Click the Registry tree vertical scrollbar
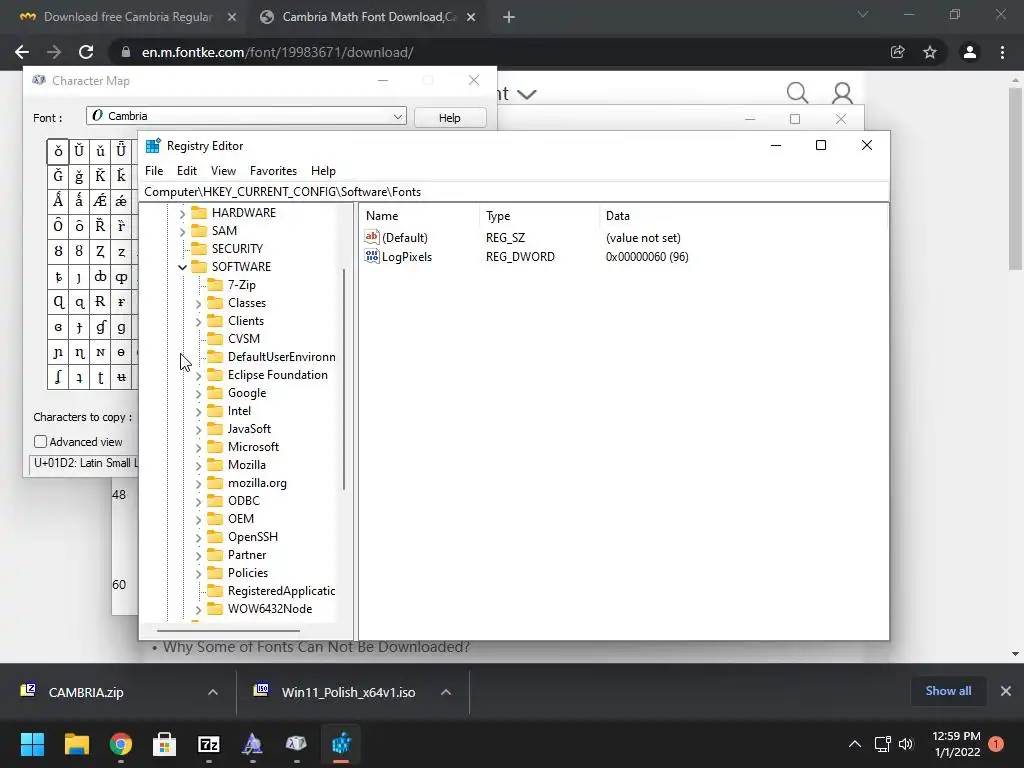 tap(344, 379)
